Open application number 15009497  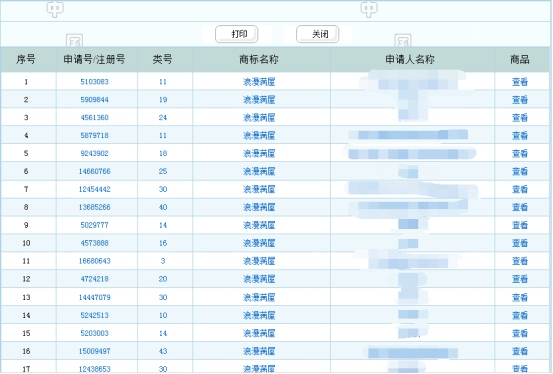point(95,351)
